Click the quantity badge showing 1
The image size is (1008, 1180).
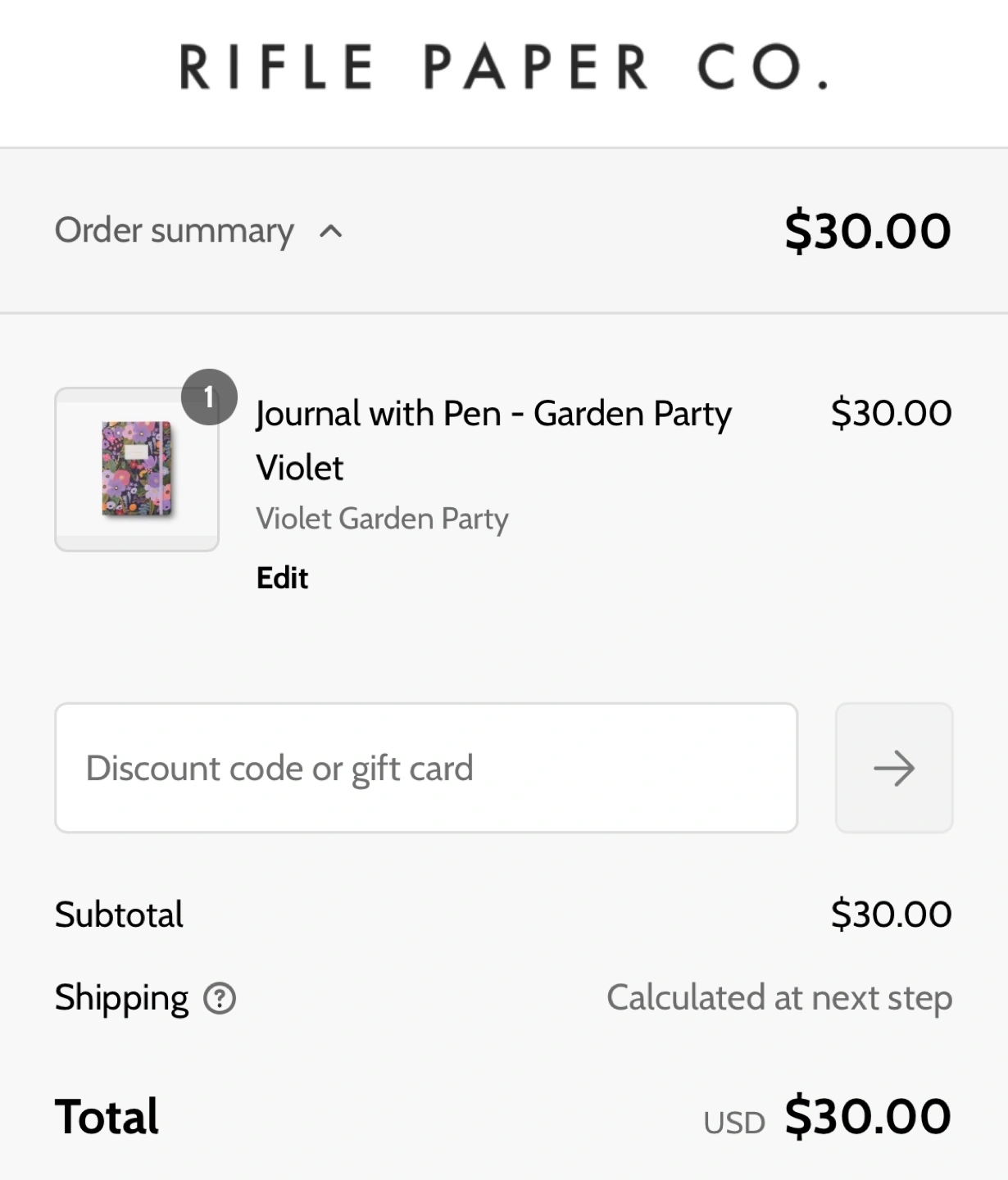(209, 397)
